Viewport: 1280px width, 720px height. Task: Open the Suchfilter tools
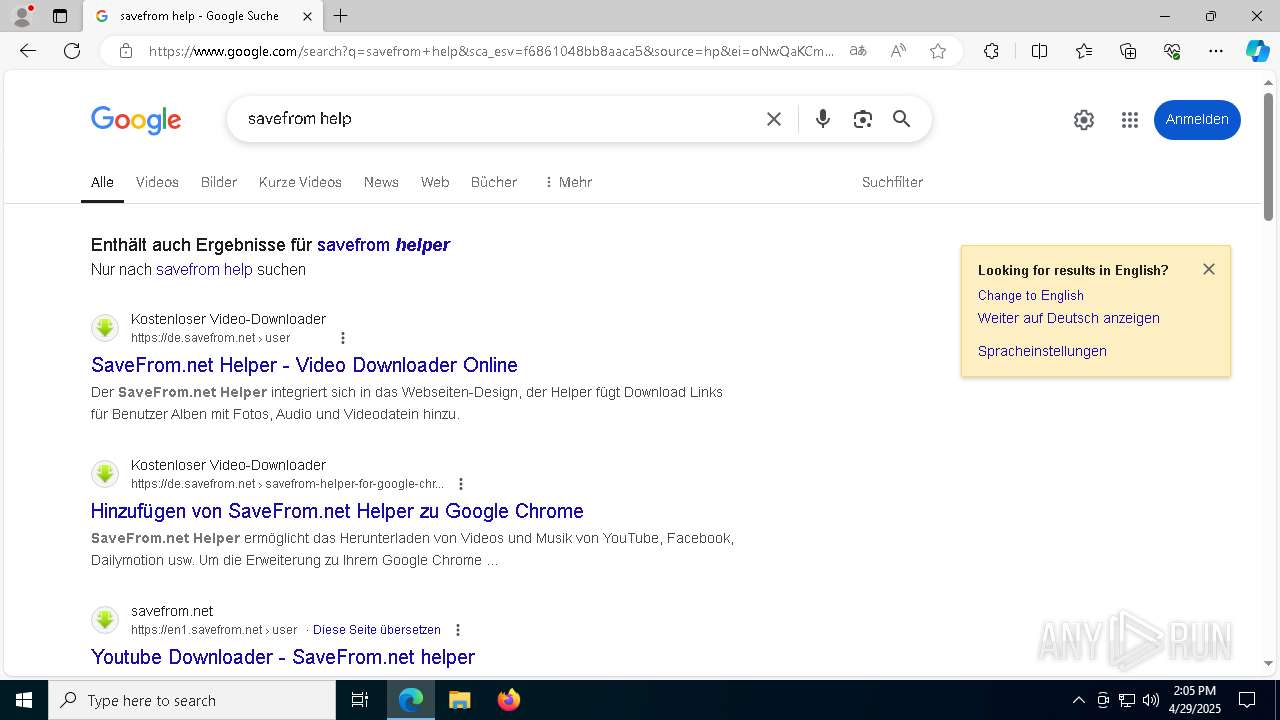pos(892,182)
